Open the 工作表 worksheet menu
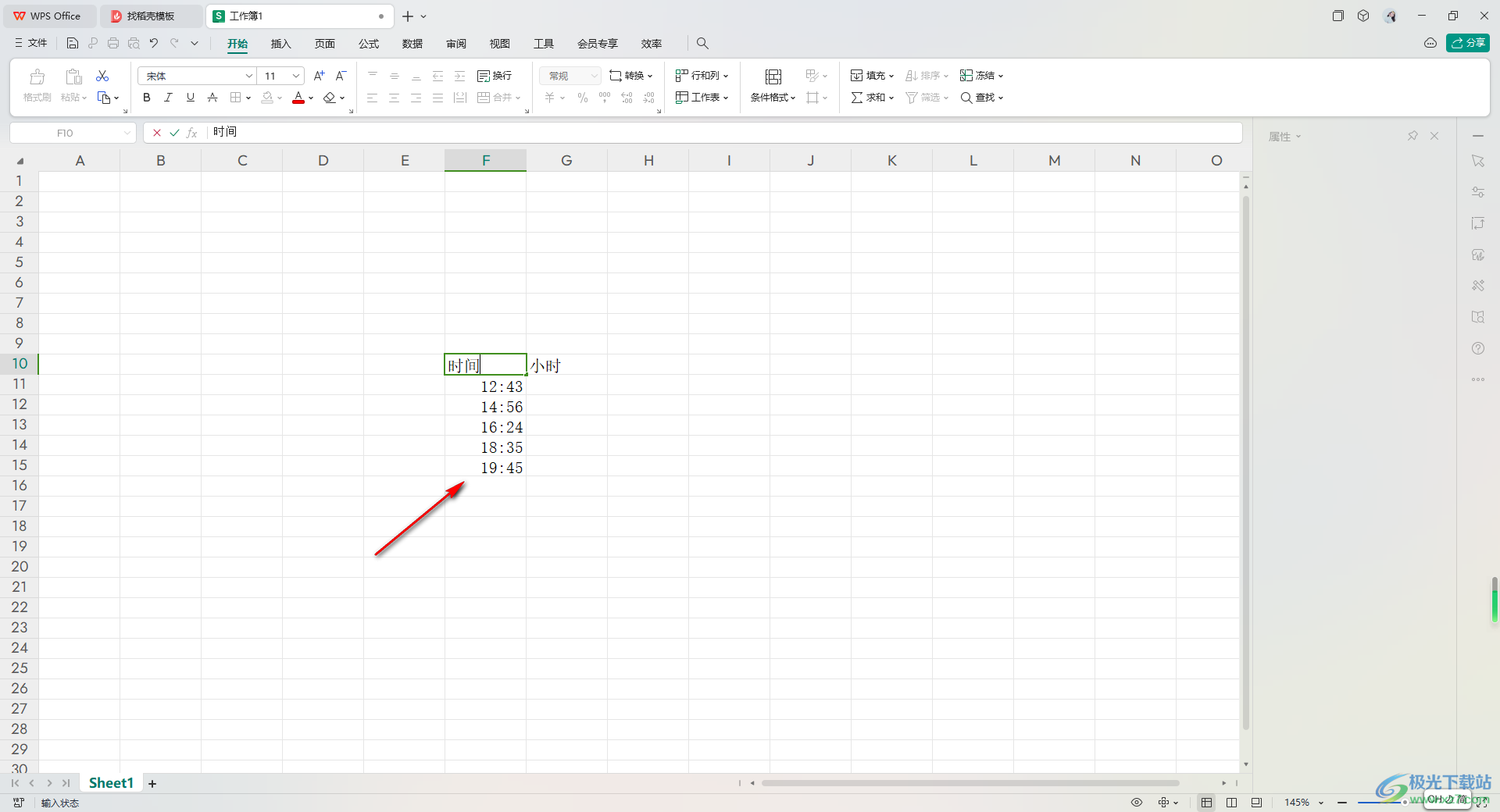The height and width of the screenshot is (812, 1500). point(702,98)
